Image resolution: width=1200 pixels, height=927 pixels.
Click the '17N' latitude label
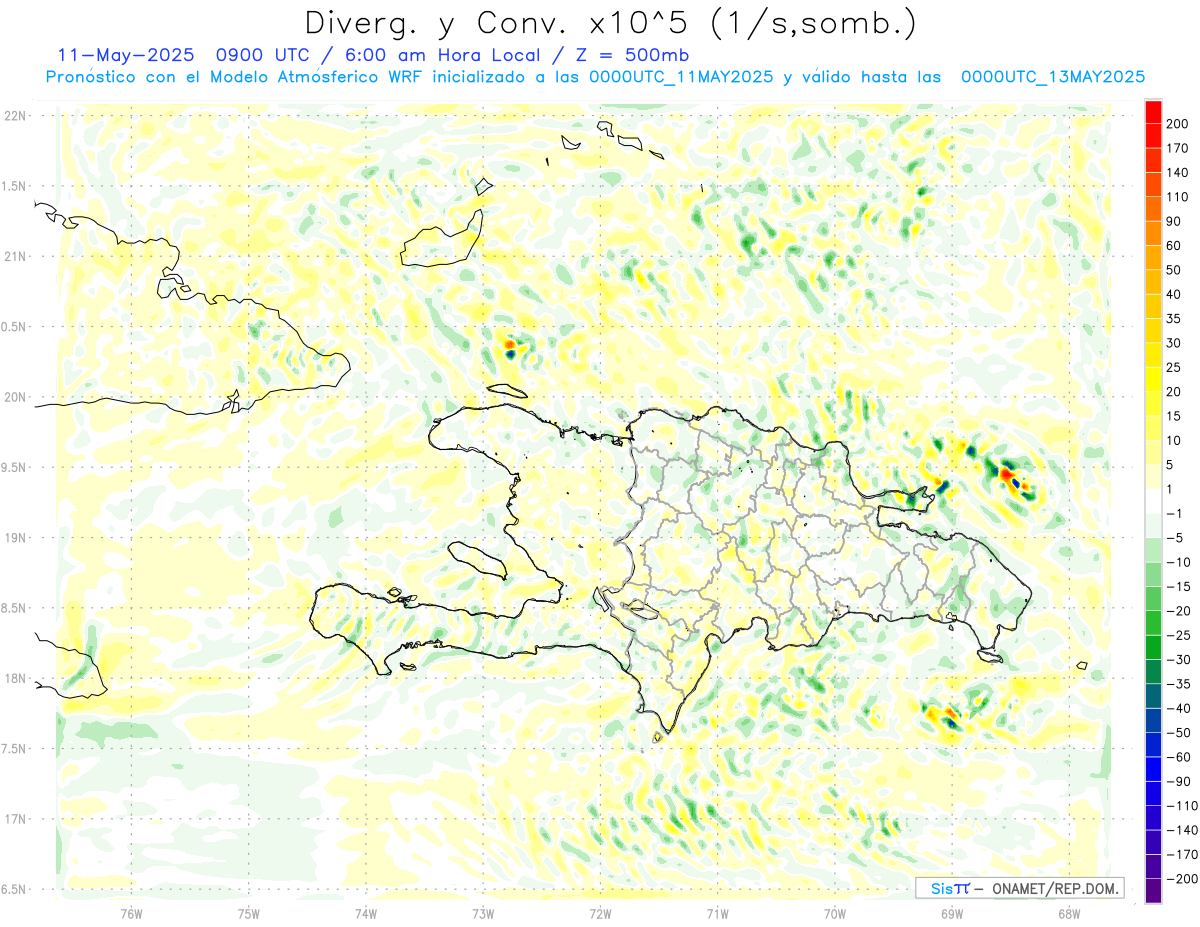(16, 819)
